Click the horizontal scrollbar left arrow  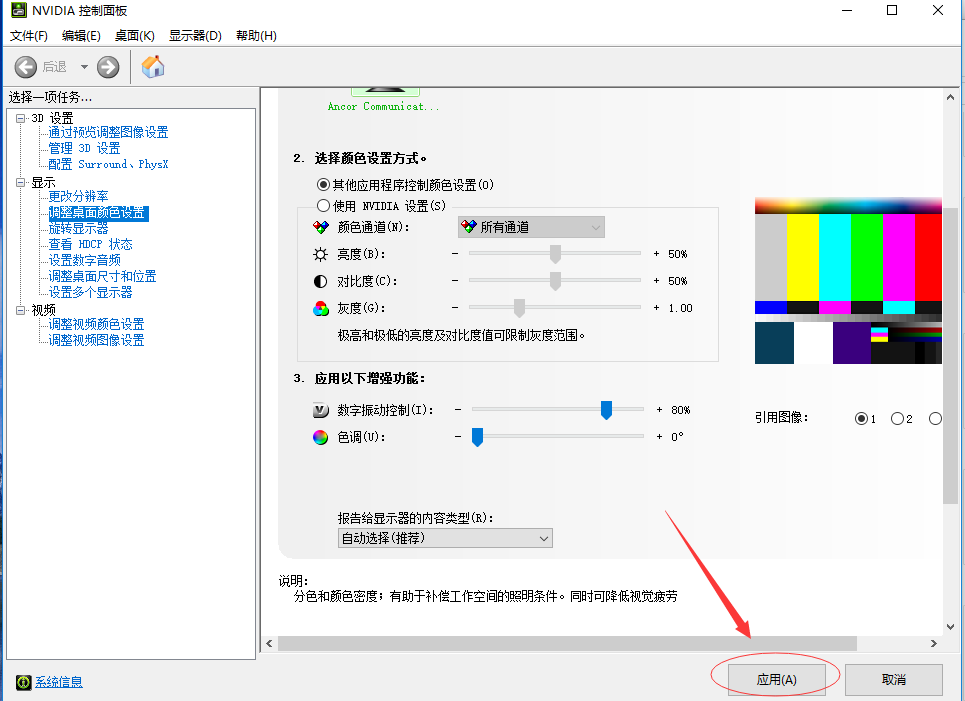(269, 643)
